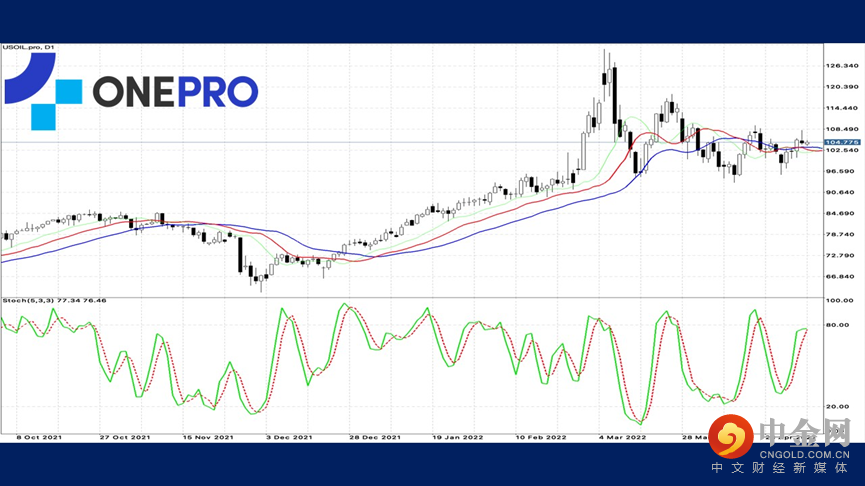Select the USOIL.pro, D1 chart title

28,47
